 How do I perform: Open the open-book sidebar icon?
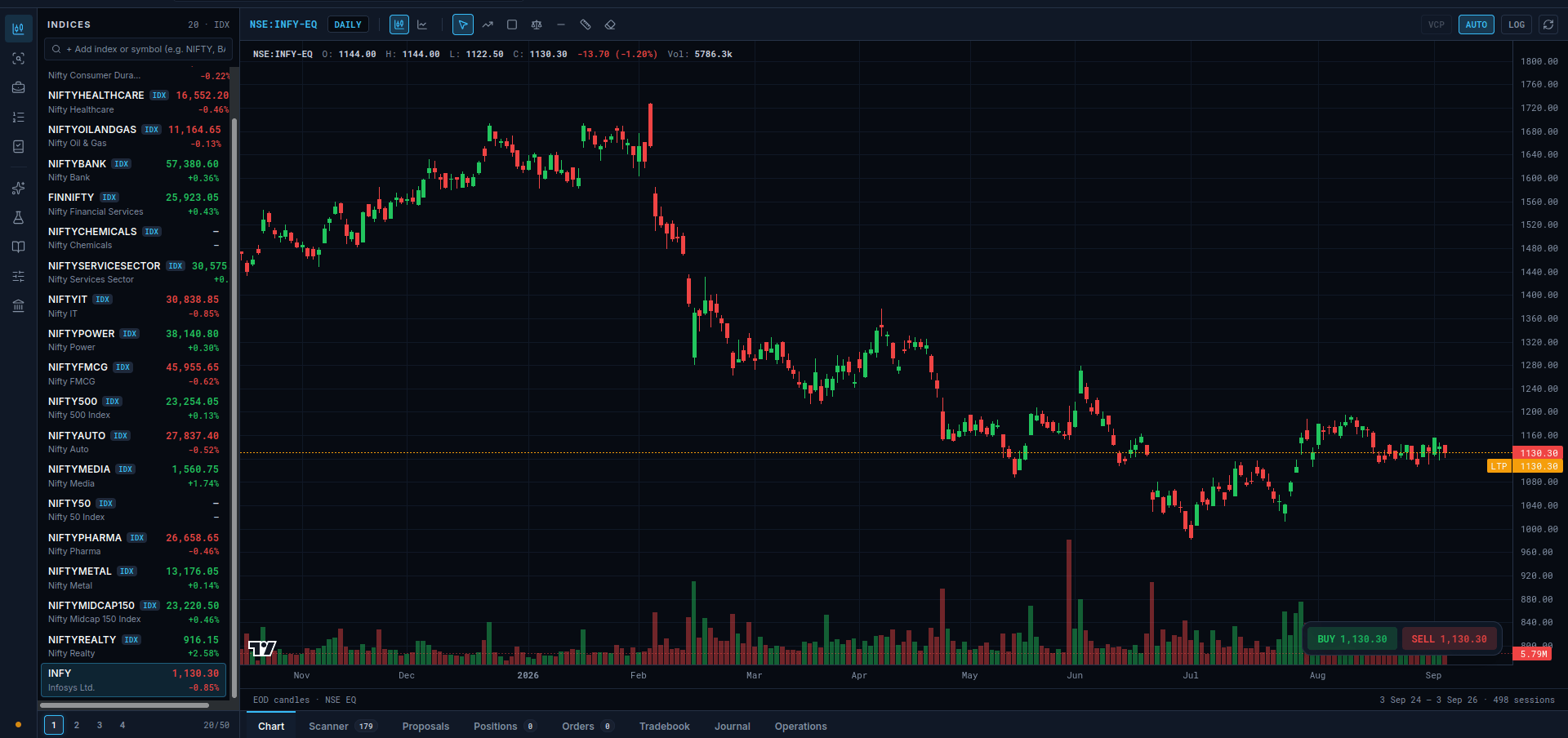(x=18, y=247)
